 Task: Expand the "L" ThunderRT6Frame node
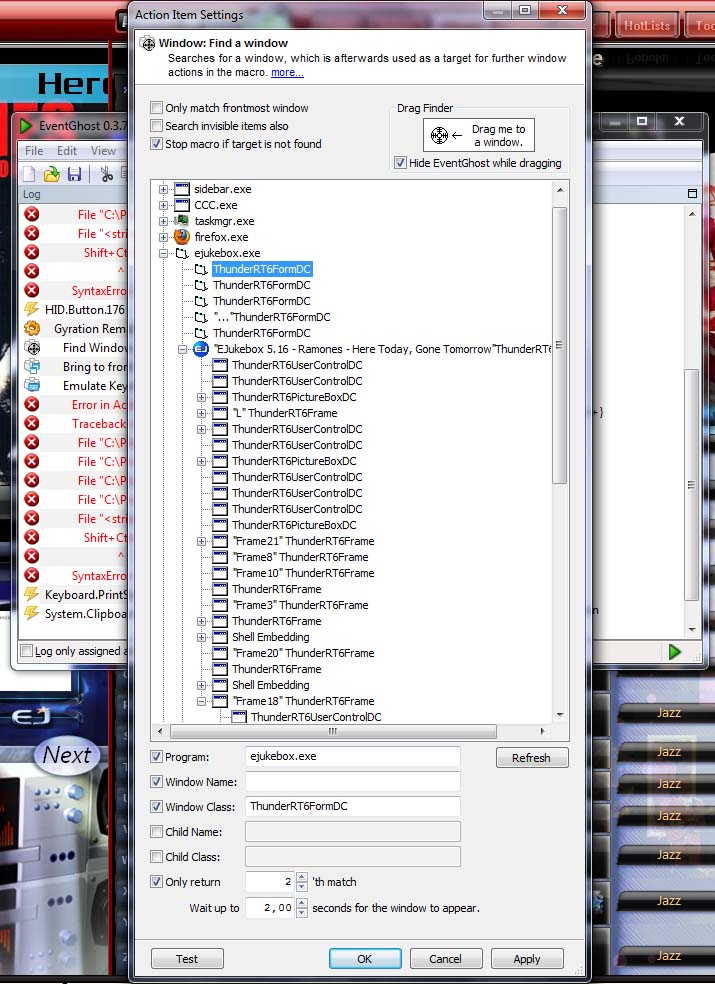202,414
